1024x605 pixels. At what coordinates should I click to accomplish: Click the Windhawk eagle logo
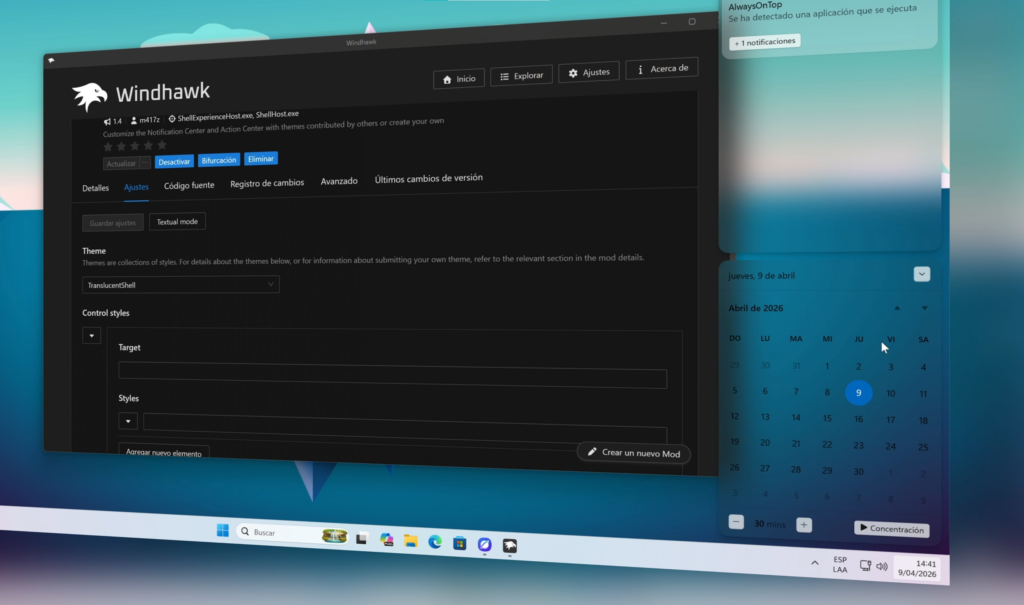89,97
